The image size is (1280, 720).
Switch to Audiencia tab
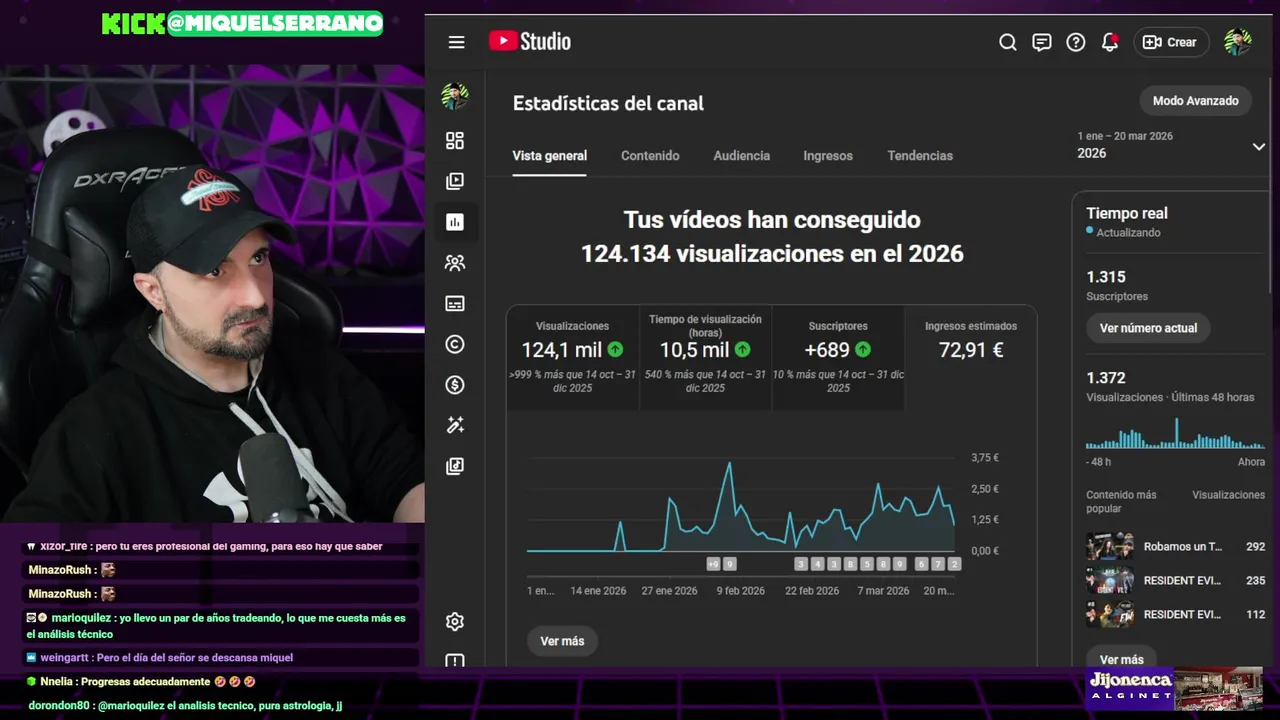(x=742, y=156)
